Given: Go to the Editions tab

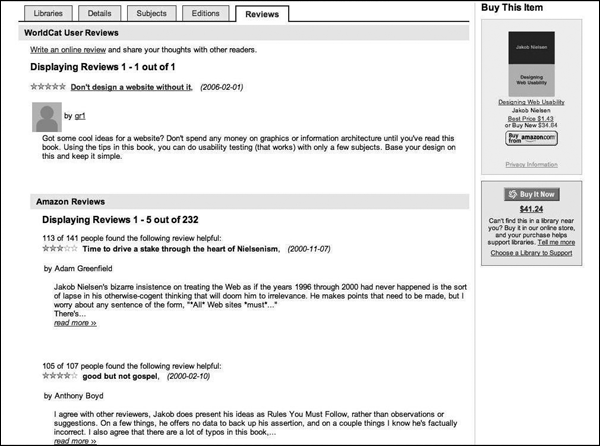Looking at the screenshot, I should click(204, 13).
